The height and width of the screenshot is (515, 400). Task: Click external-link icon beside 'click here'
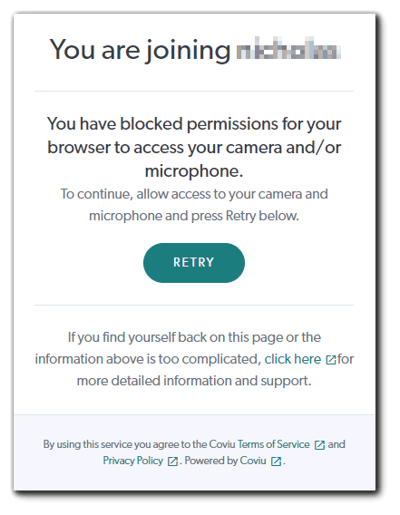[x=331, y=360]
